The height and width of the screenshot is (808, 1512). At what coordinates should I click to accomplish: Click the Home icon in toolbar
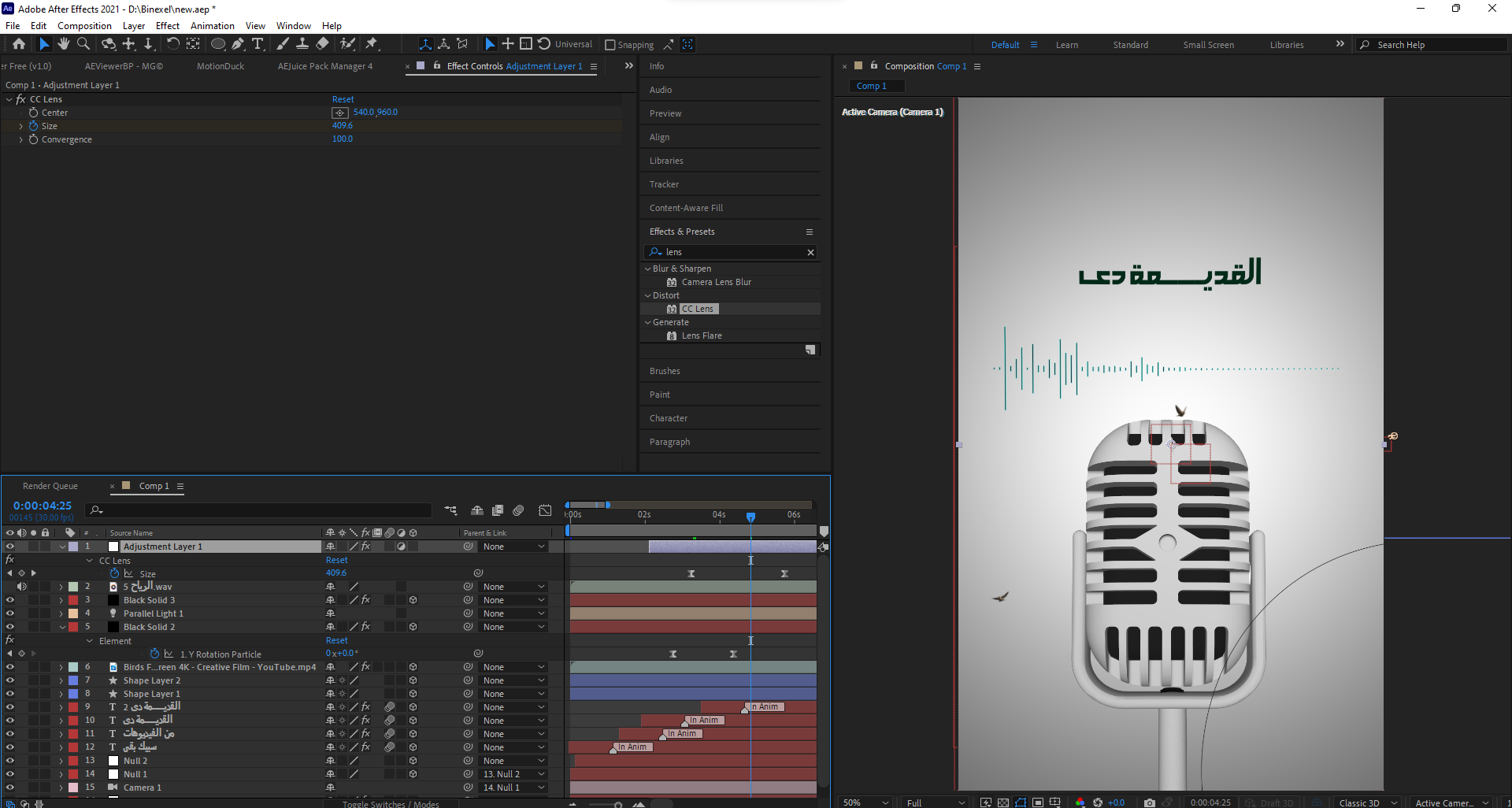pos(19,44)
